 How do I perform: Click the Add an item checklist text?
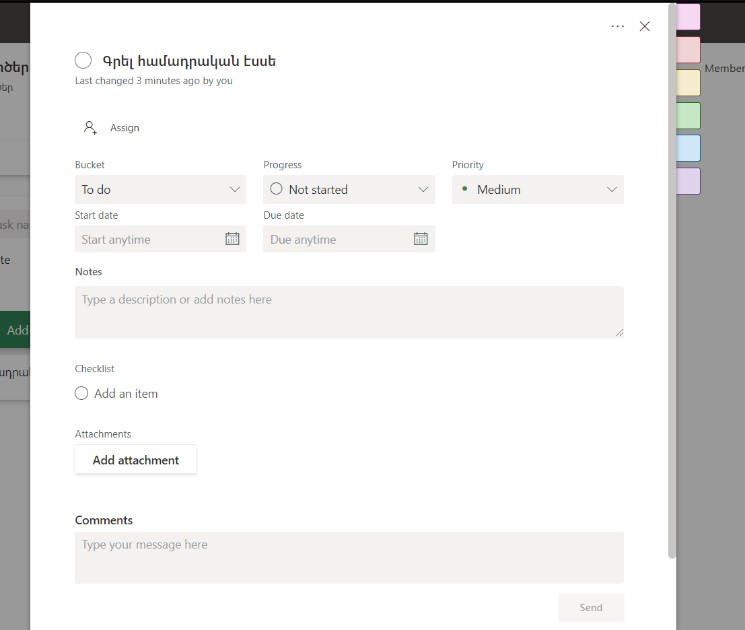coord(126,394)
